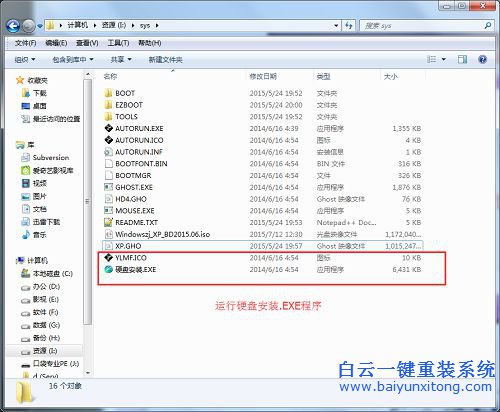Click the forward navigation arrow button
The height and width of the screenshot is (412, 500).
tap(29, 26)
